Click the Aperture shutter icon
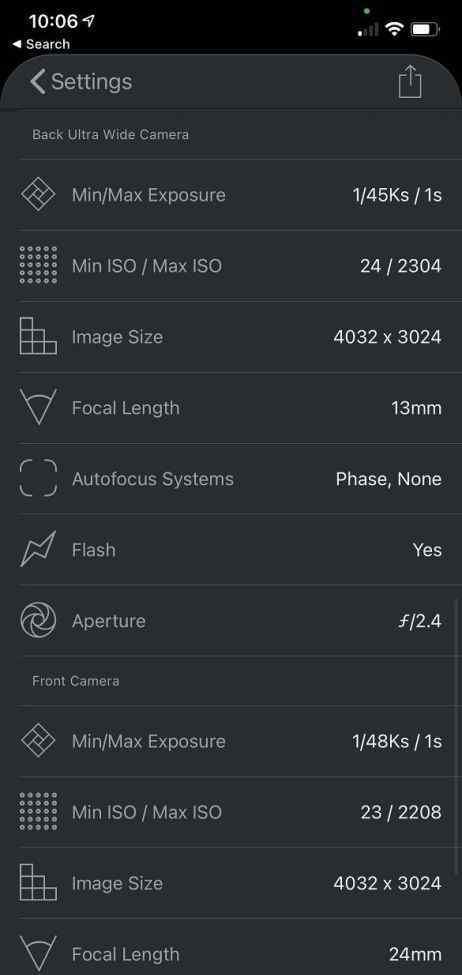The height and width of the screenshot is (975, 462). tap(38, 621)
